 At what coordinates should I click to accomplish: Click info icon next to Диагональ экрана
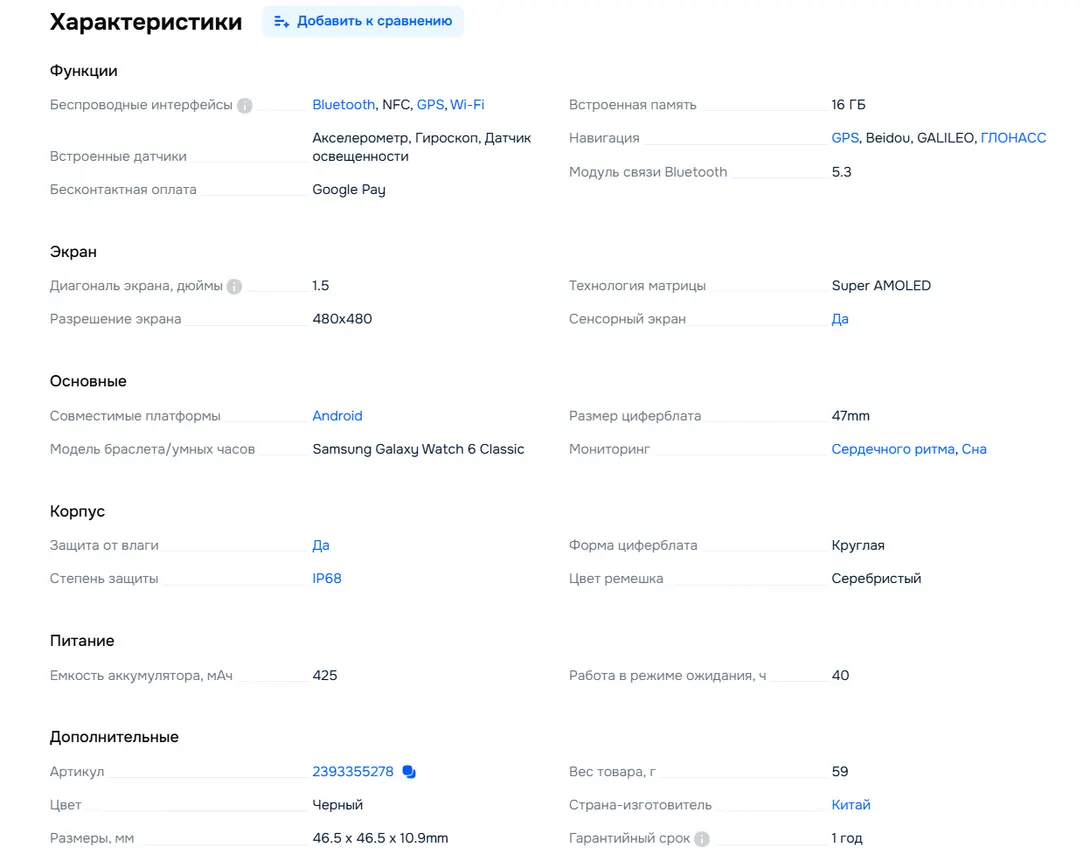[x=234, y=286]
